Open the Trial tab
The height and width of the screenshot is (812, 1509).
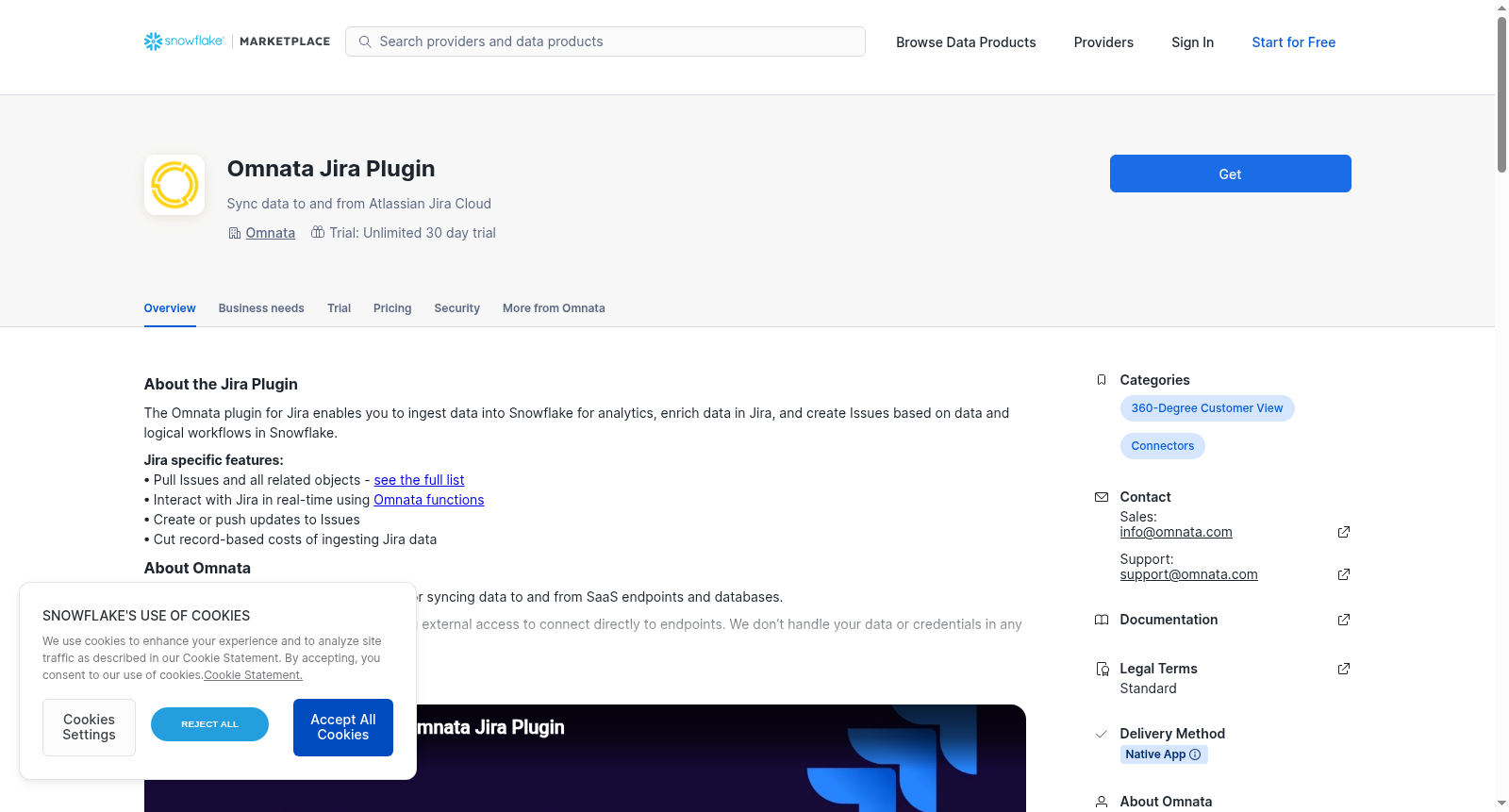click(339, 308)
